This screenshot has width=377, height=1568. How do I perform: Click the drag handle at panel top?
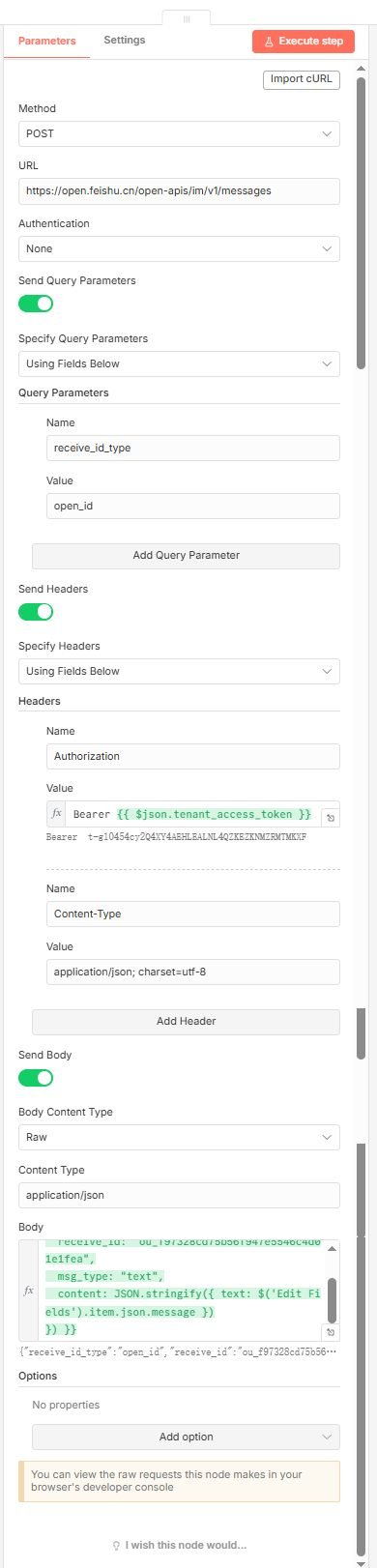187,18
